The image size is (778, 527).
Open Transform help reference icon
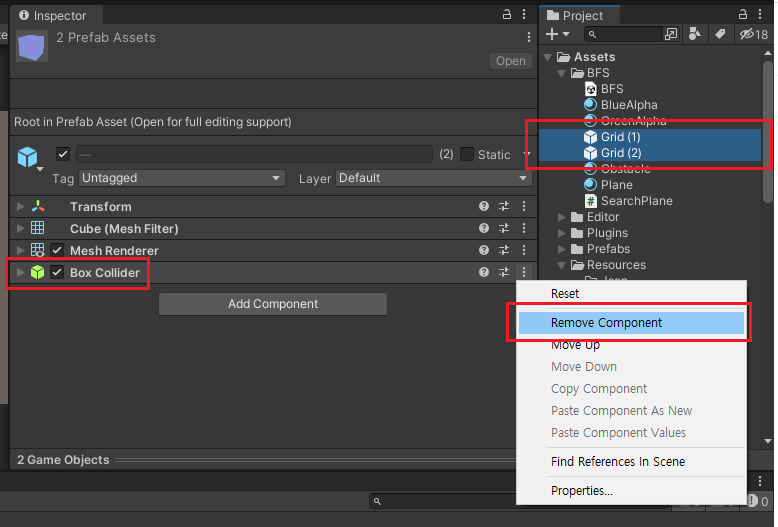pyautogui.click(x=484, y=206)
